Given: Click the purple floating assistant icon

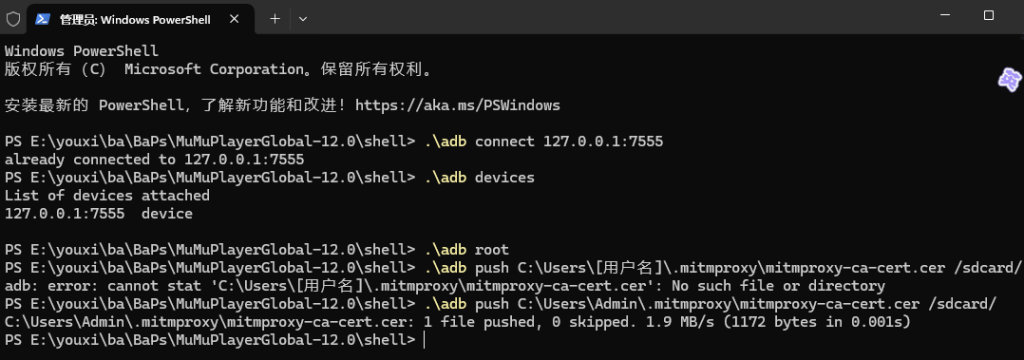Looking at the screenshot, I should click(x=1010, y=80).
